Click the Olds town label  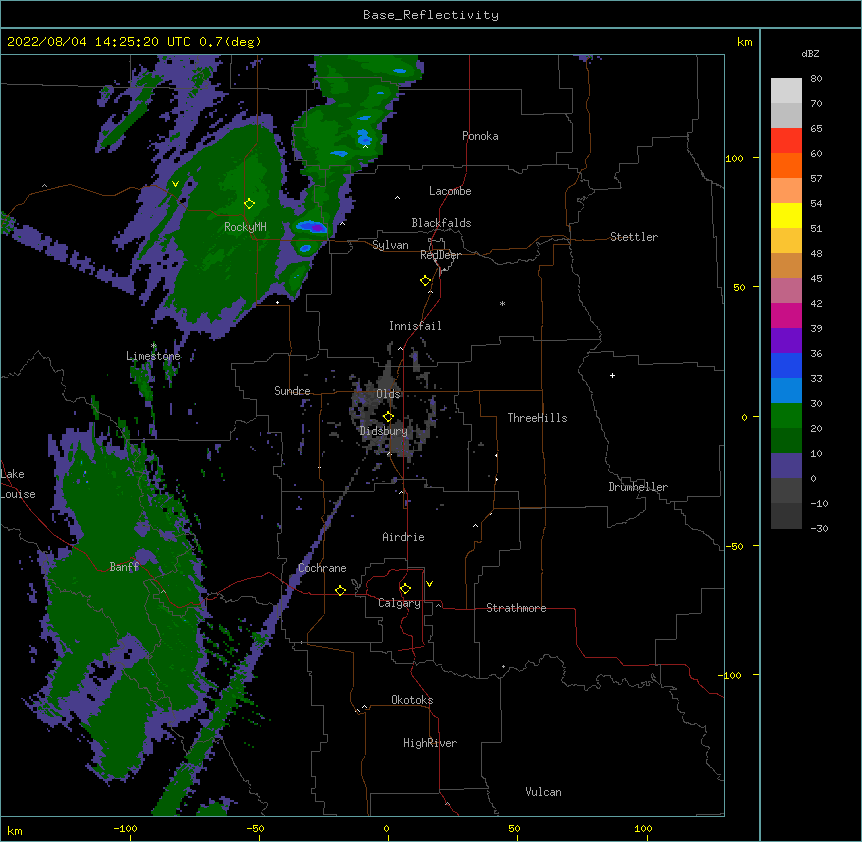[x=388, y=394]
